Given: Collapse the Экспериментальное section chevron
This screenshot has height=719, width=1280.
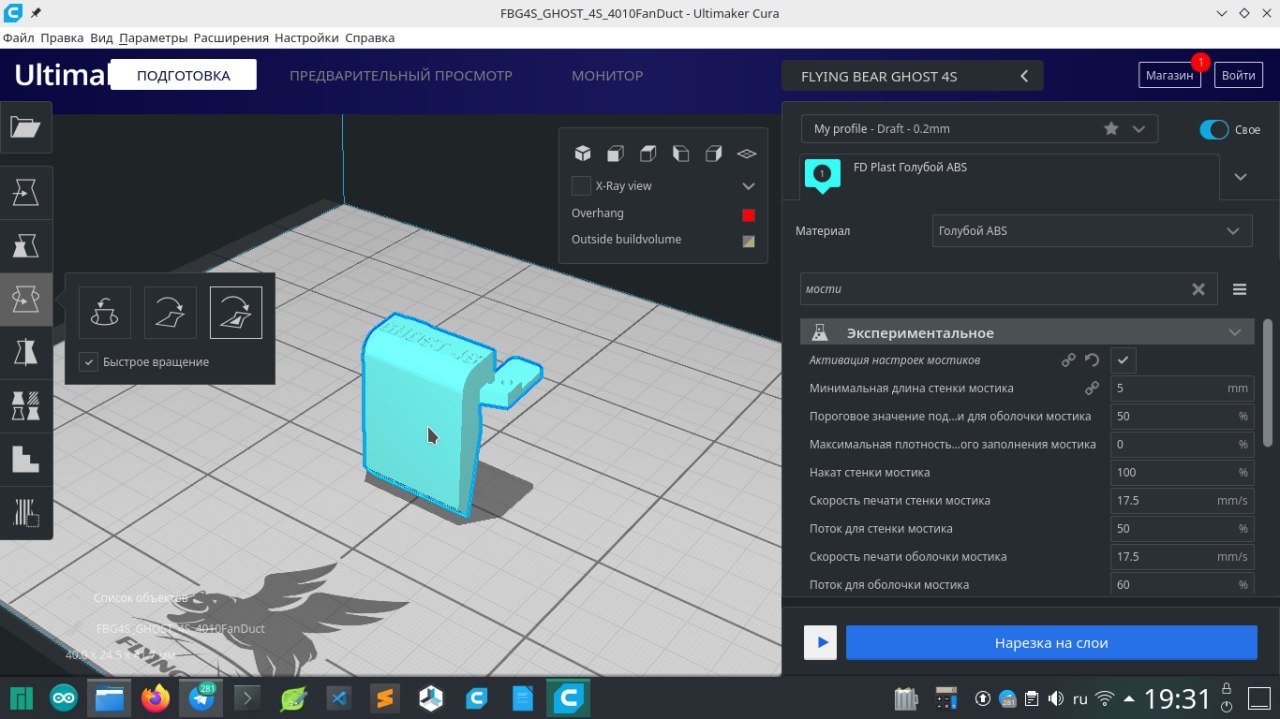Looking at the screenshot, I should (1235, 332).
